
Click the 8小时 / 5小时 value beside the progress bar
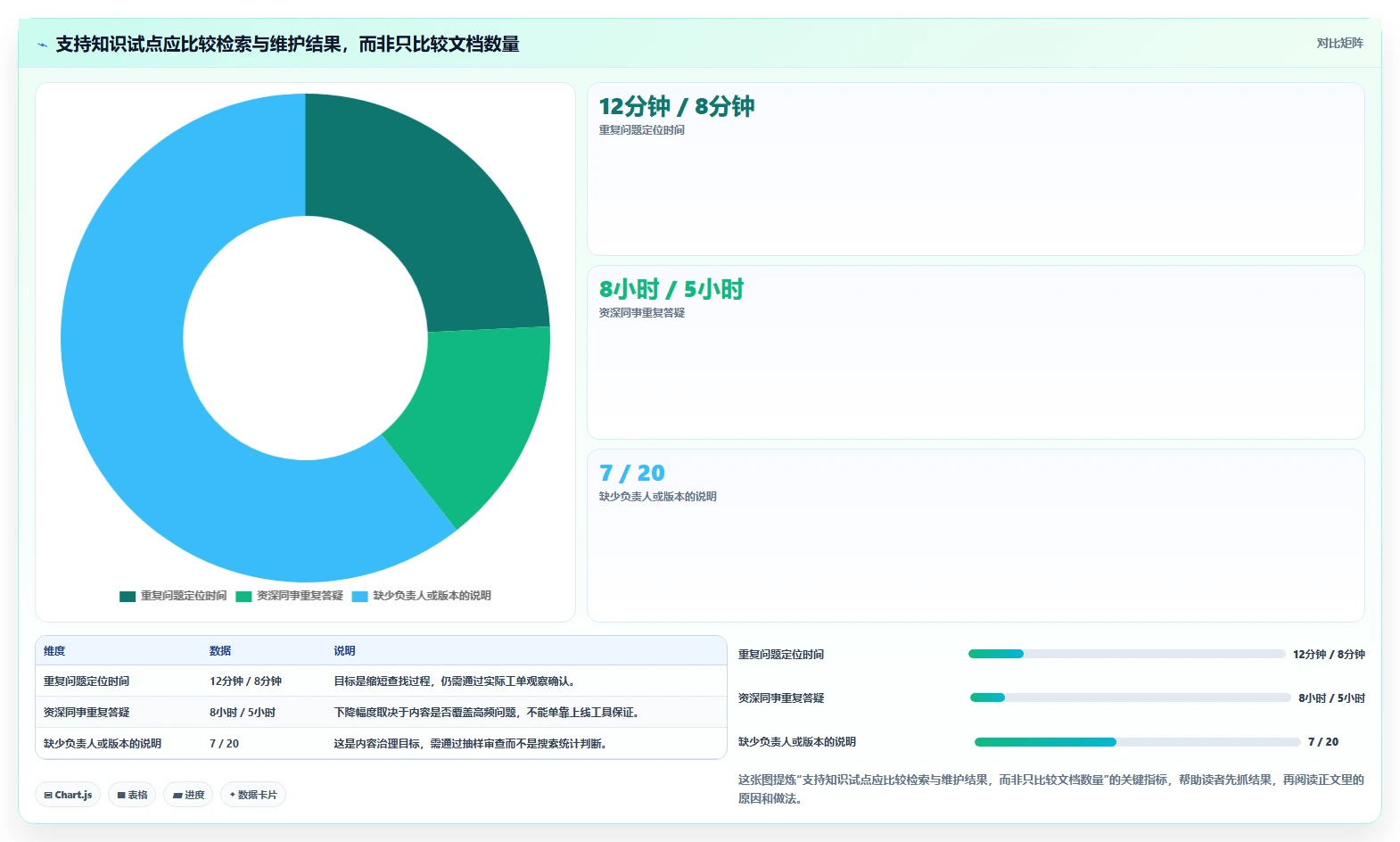tap(1331, 698)
